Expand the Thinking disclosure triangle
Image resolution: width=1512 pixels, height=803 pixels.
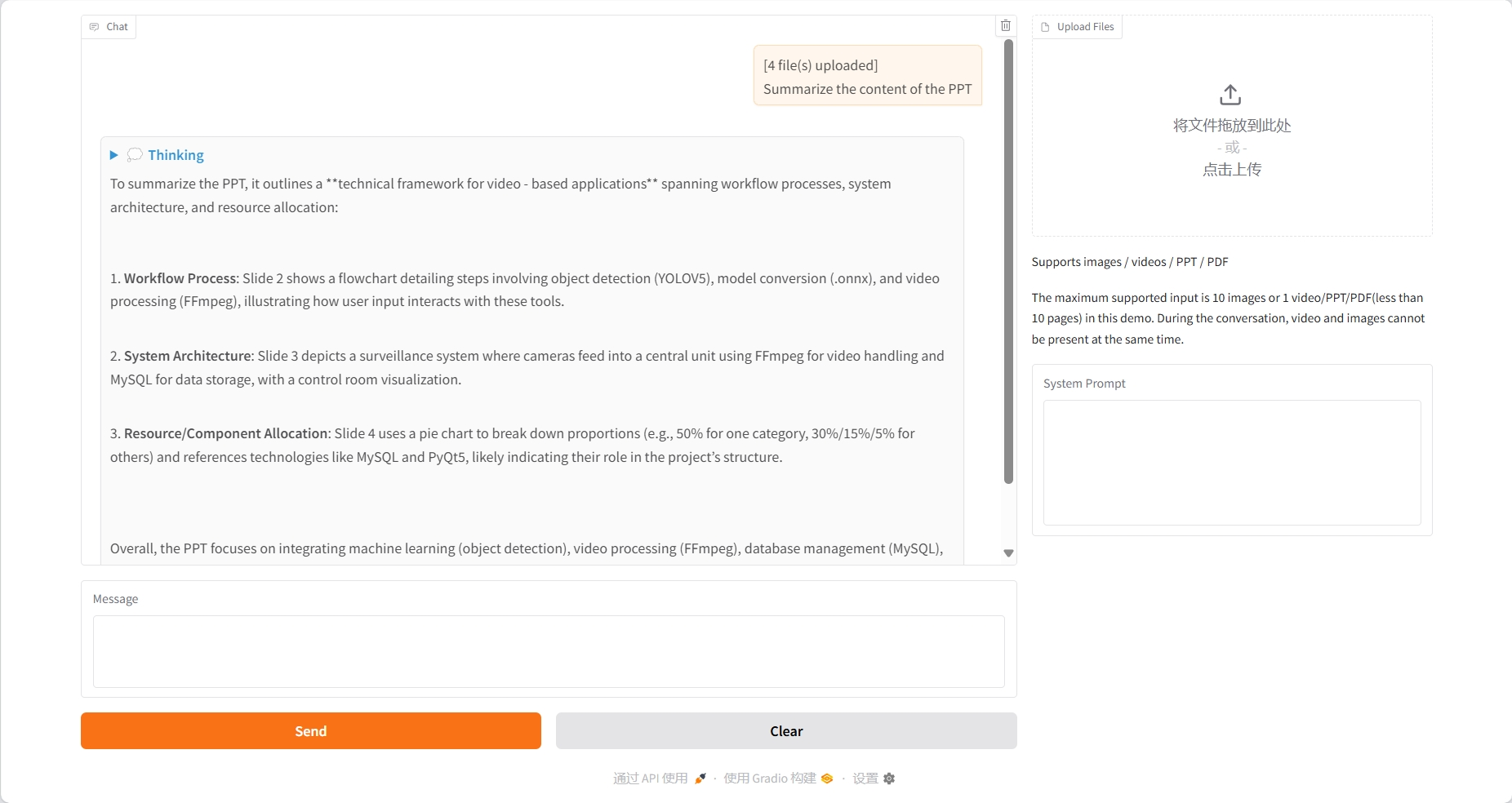[x=114, y=155]
